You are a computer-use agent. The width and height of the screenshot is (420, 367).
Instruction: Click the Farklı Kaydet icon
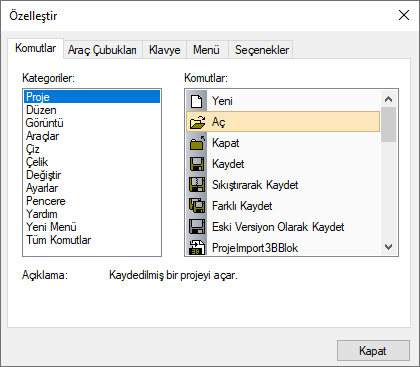click(197, 206)
